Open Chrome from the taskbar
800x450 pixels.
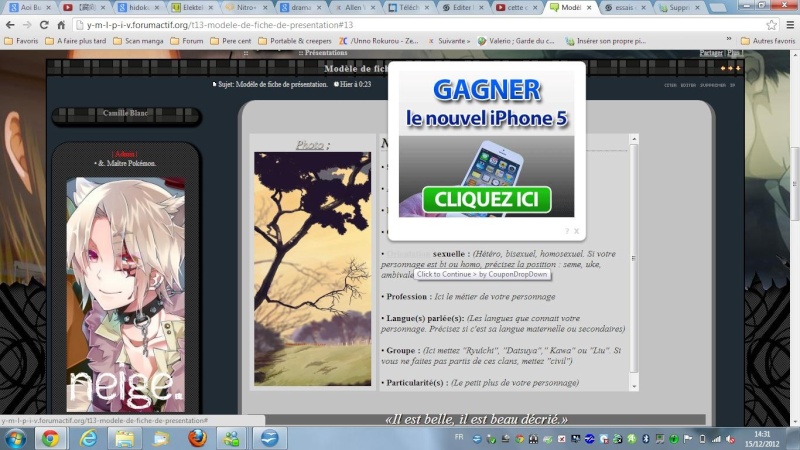(x=50, y=438)
